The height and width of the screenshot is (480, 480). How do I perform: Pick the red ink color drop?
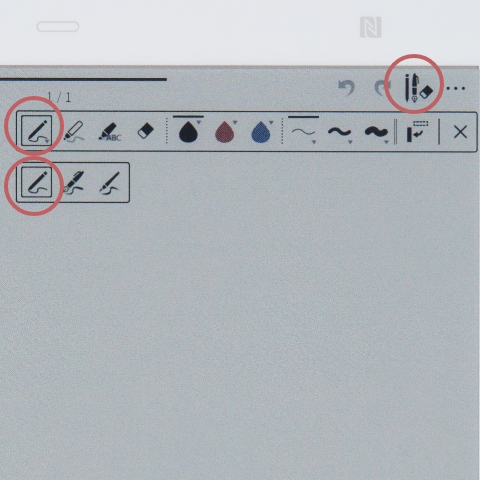coord(224,132)
